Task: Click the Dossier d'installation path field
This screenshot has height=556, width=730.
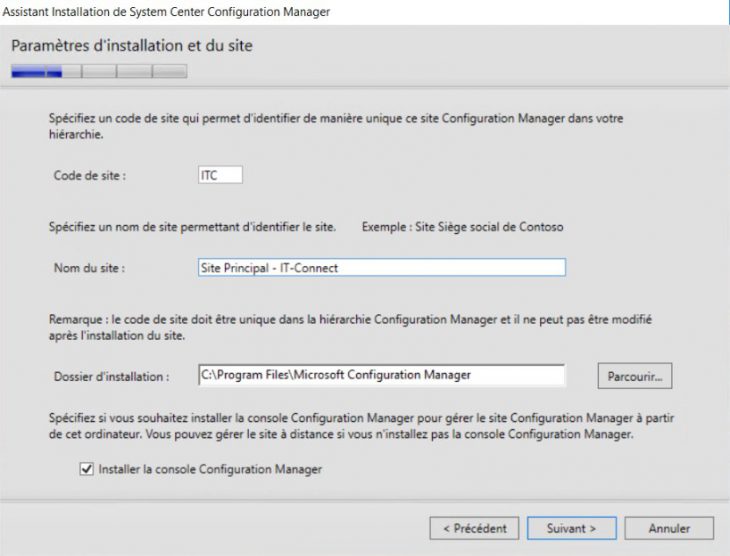Action: click(x=382, y=375)
